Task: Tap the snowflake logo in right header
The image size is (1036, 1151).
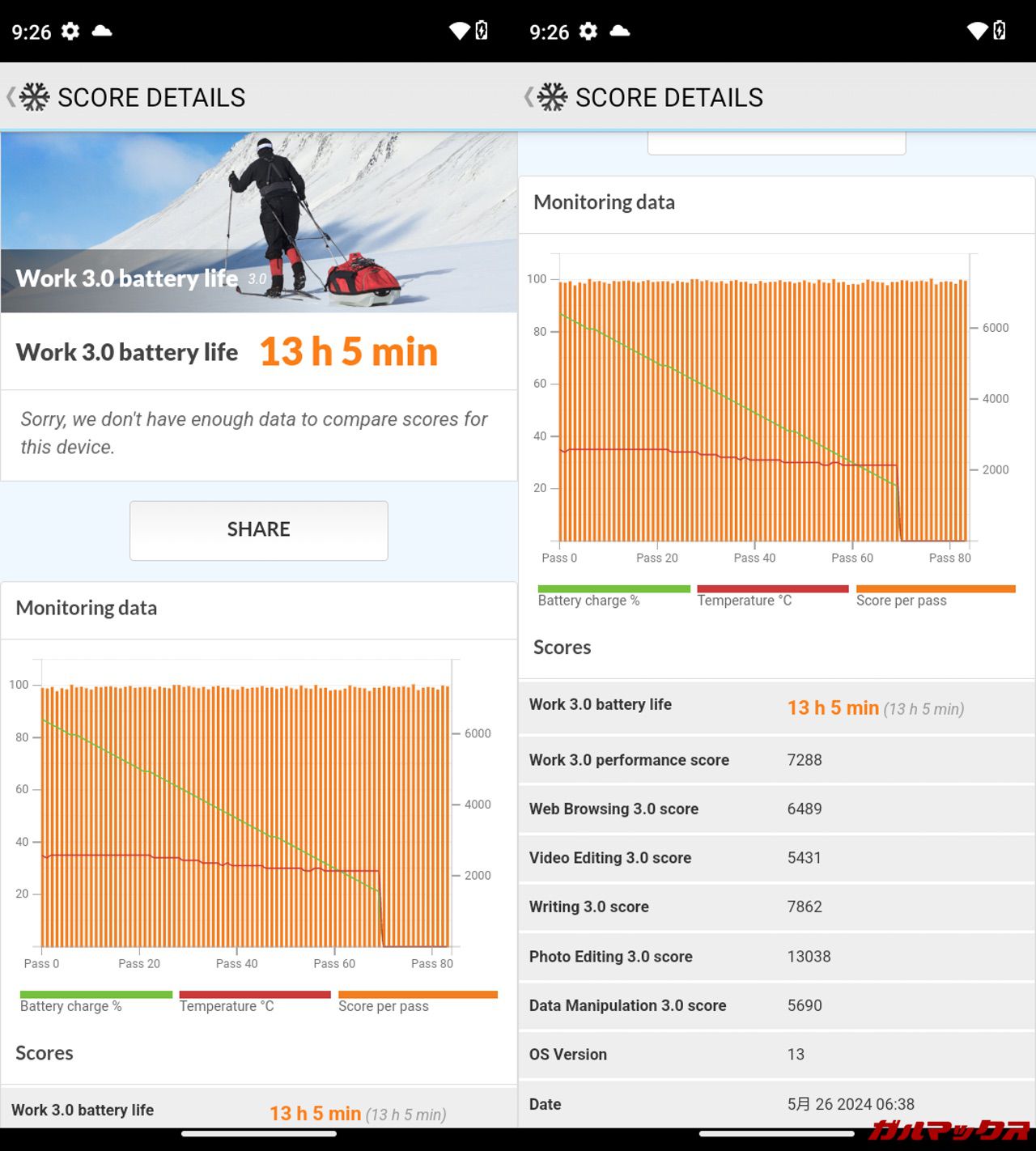Action: tap(553, 97)
